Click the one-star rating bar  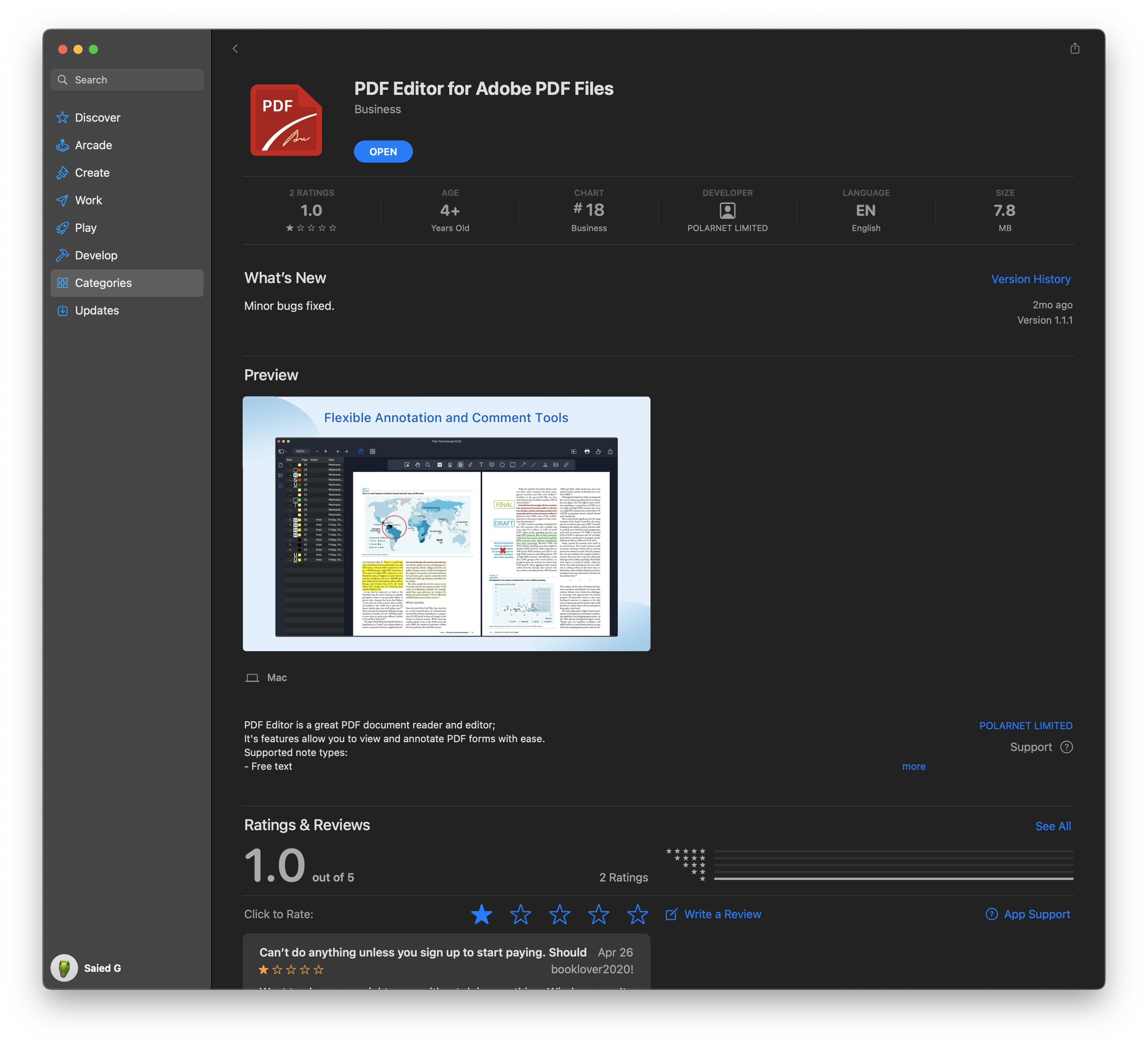coord(894,878)
